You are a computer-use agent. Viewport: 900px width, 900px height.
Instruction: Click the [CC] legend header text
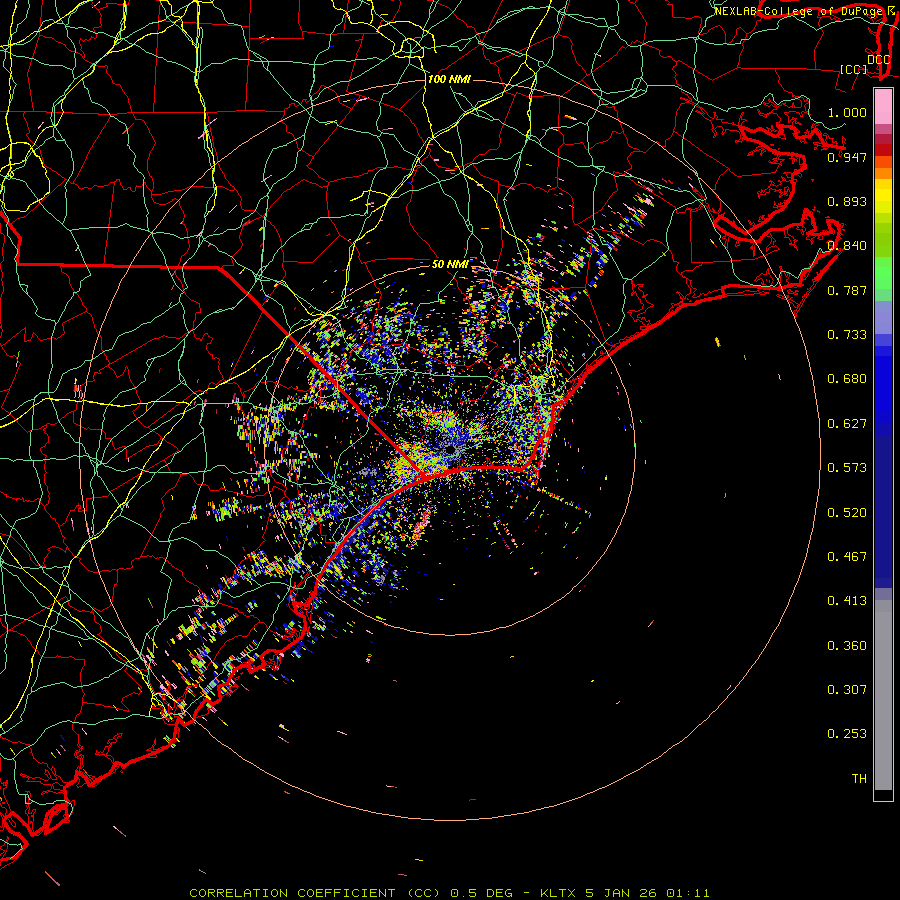point(854,69)
